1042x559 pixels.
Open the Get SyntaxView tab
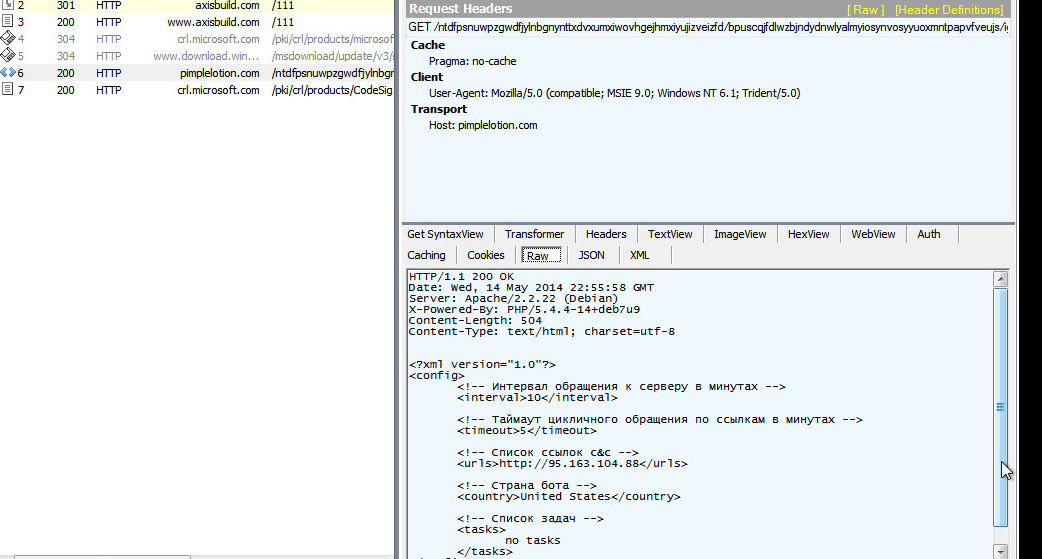click(x=445, y=234)
